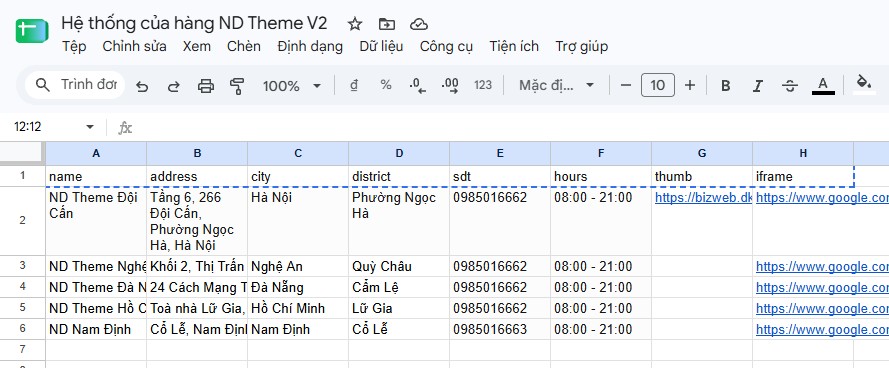Click the select-all corner box
Screen dimensions: 889x368
click(x=22, y=153)
